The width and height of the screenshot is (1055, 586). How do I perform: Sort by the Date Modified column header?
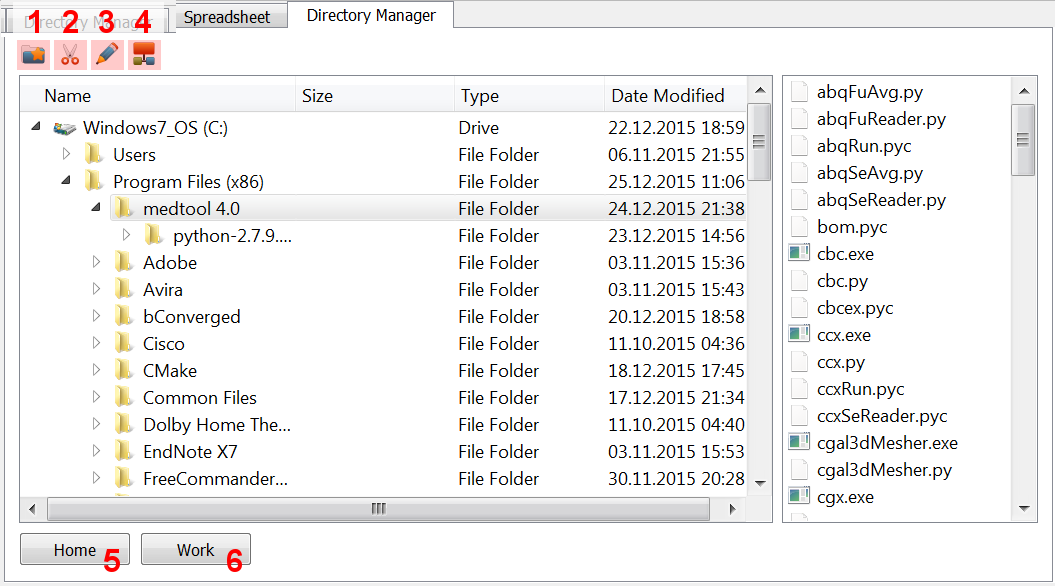[x=675, y=96]
